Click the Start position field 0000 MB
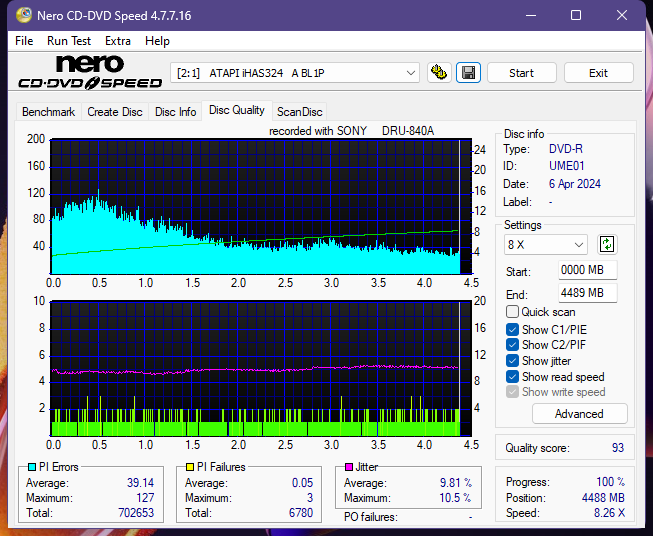Screen dimensions: 653x536 tap(588, 270)
